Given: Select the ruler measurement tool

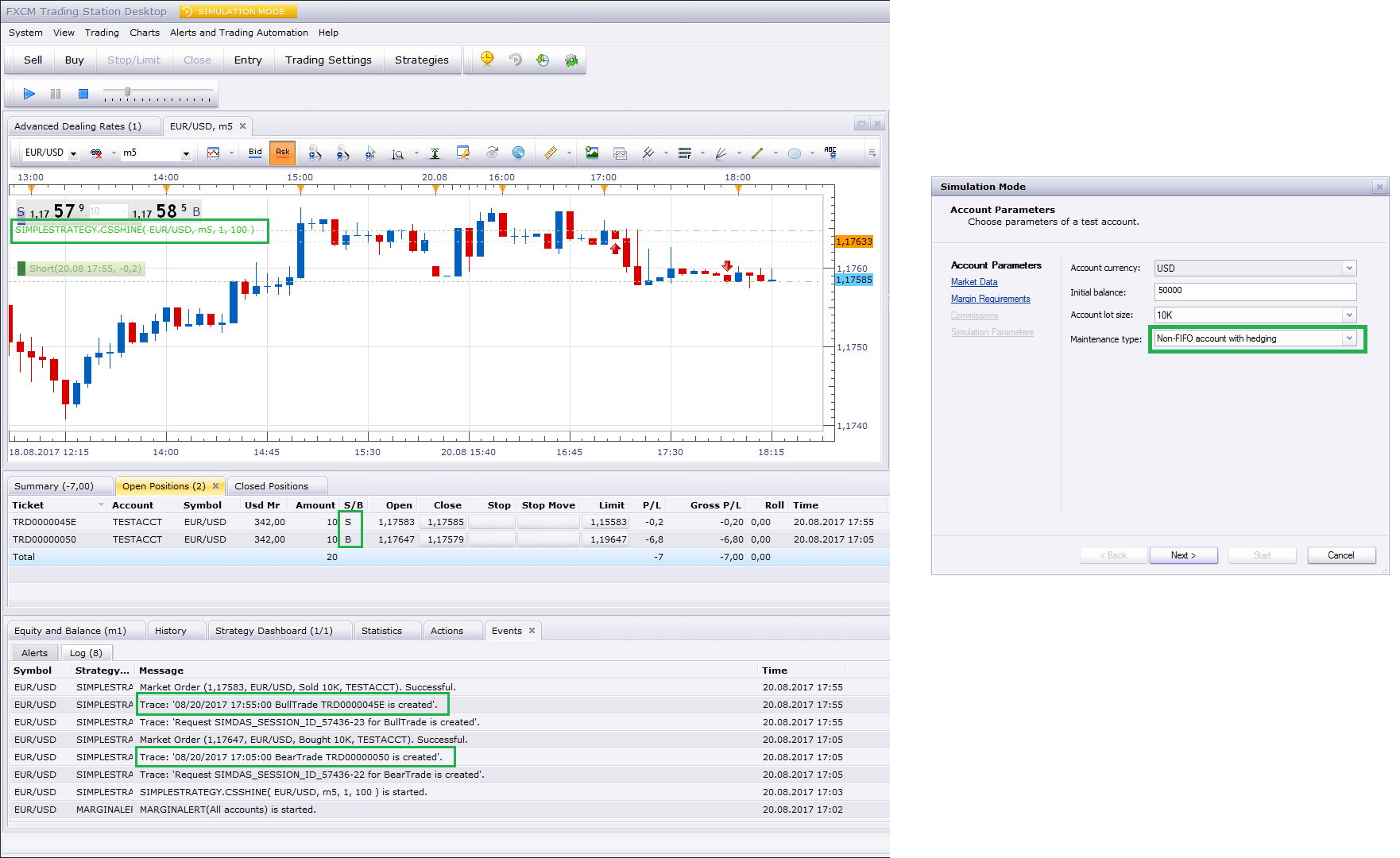Looking at the screenshot, I should (550, 153).
